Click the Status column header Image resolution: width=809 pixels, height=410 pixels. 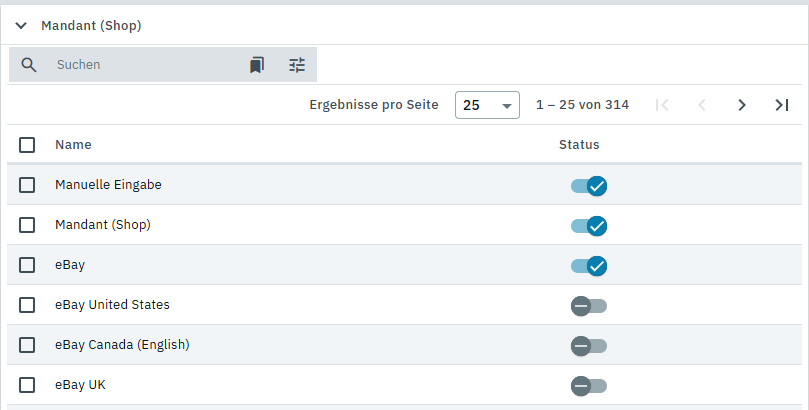pyautogui.click(x=579, y=145)
